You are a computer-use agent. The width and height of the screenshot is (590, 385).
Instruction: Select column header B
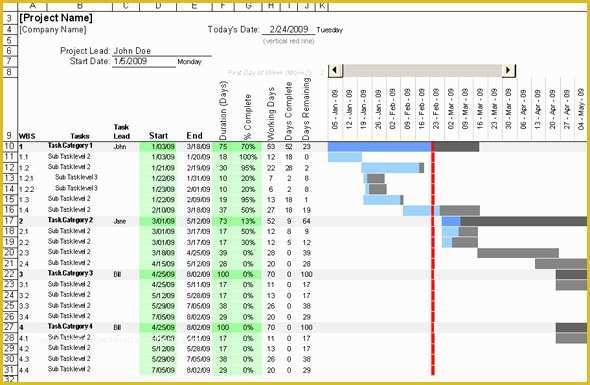(x=79, y=6)
